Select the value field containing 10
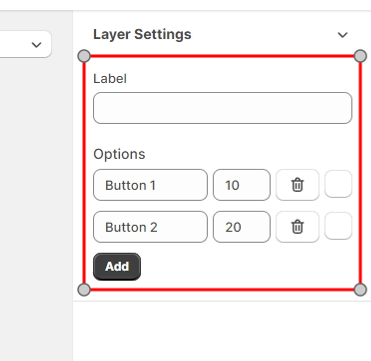 pos(242,185)
